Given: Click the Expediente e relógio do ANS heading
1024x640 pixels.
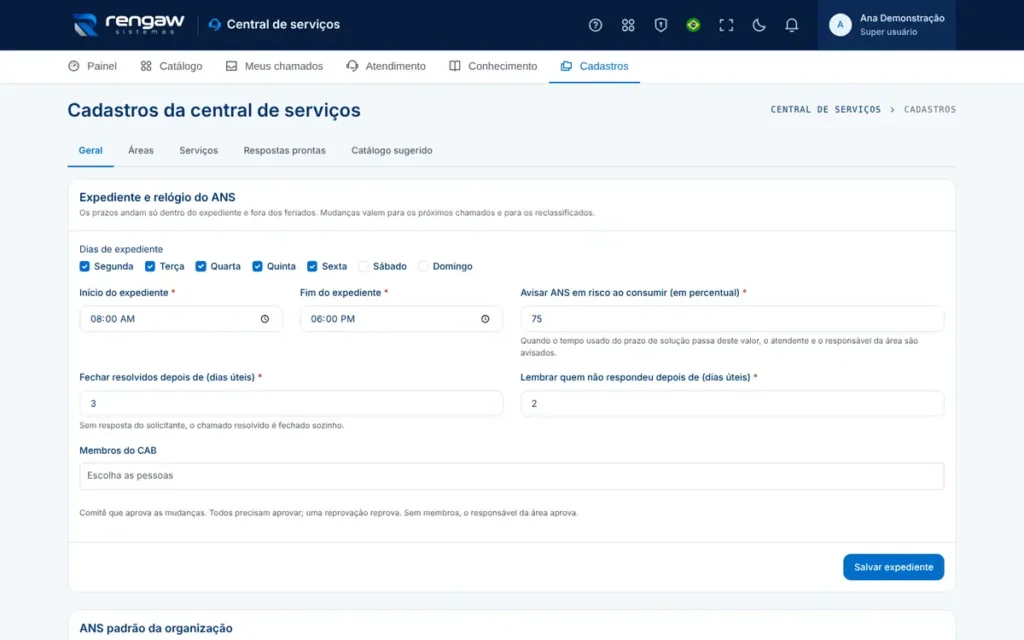Looking at the screenshot, I should click(157, 197).
